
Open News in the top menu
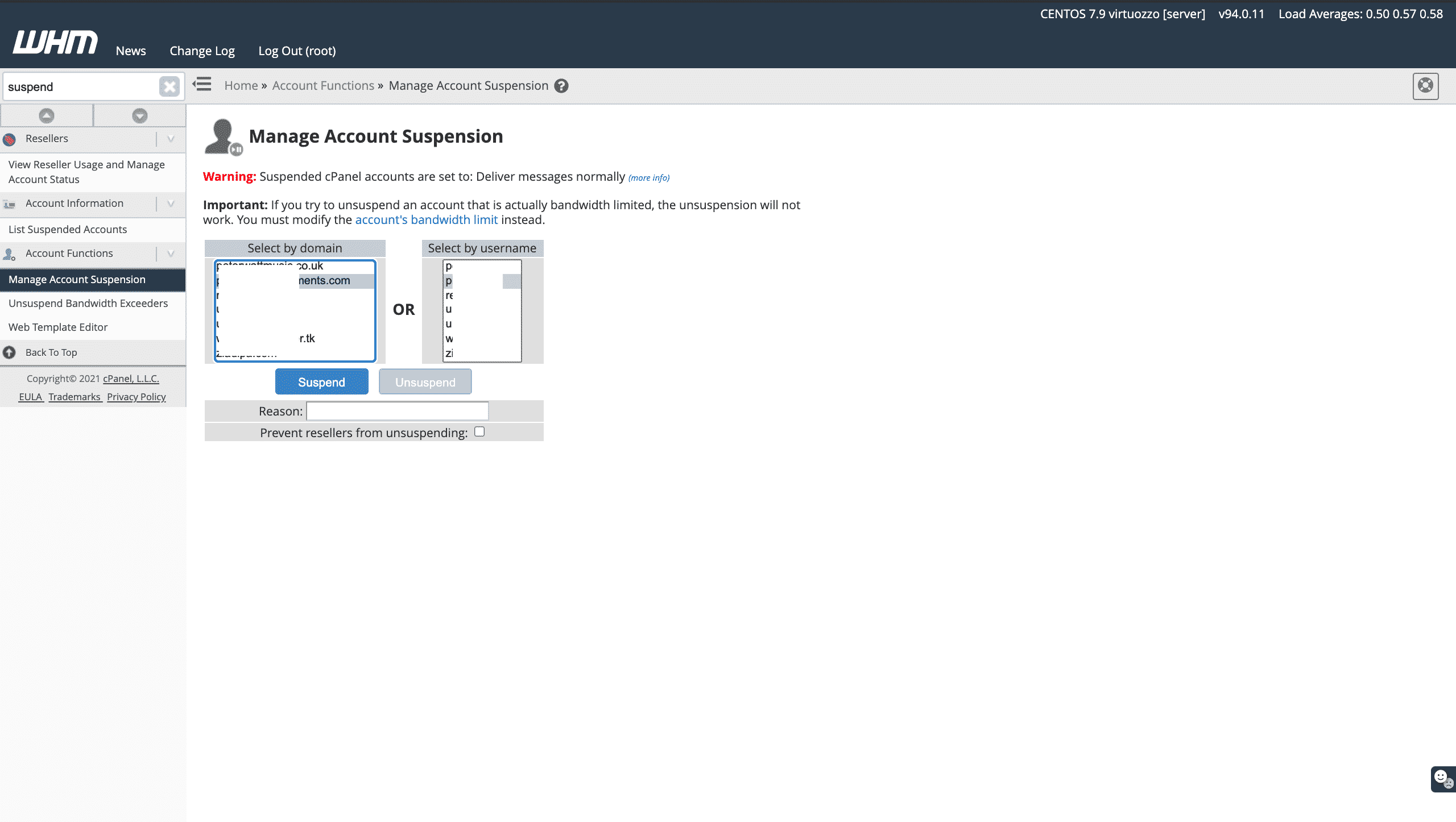131,51
